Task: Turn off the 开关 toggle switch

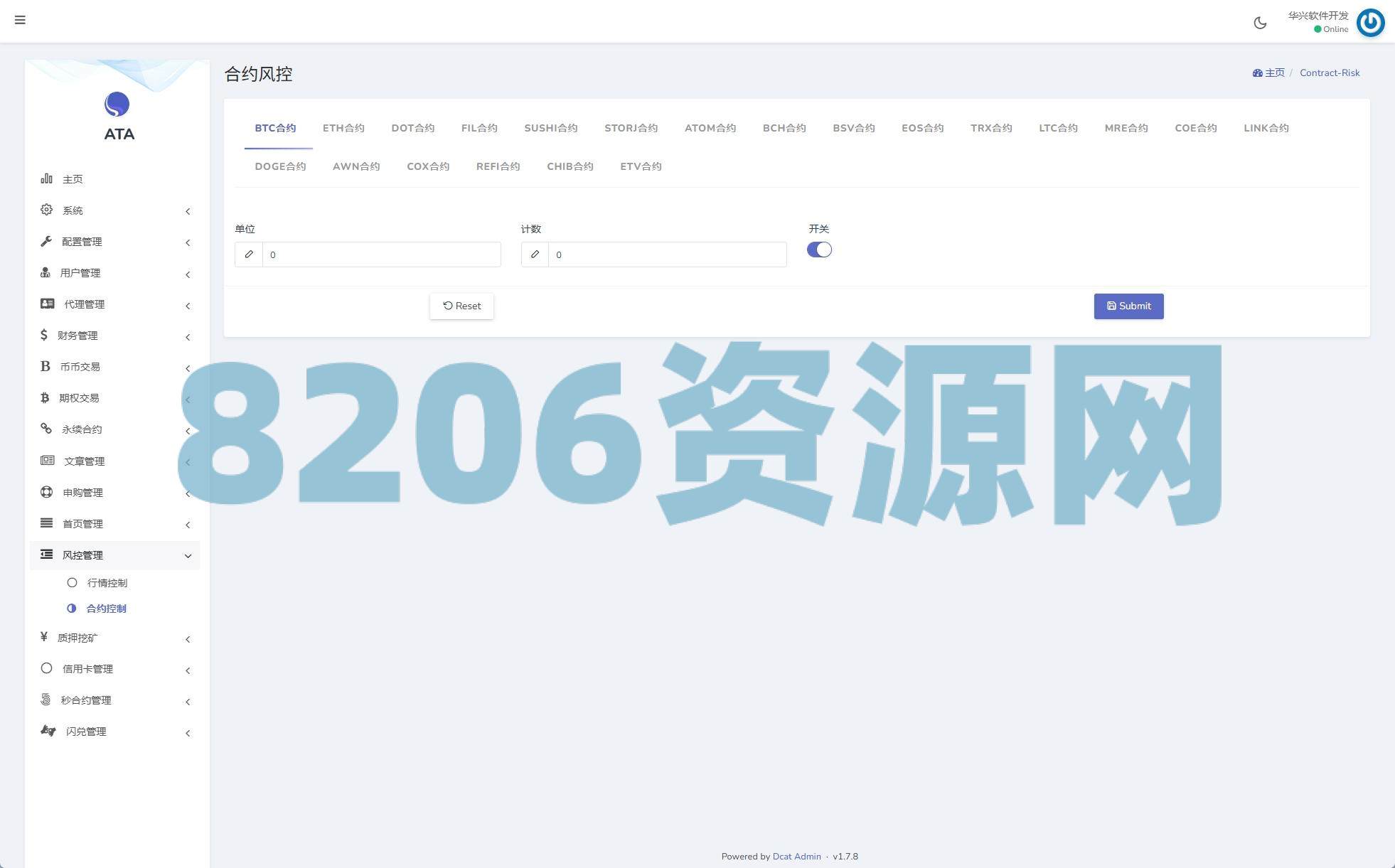Action: [x=819, y=250]
